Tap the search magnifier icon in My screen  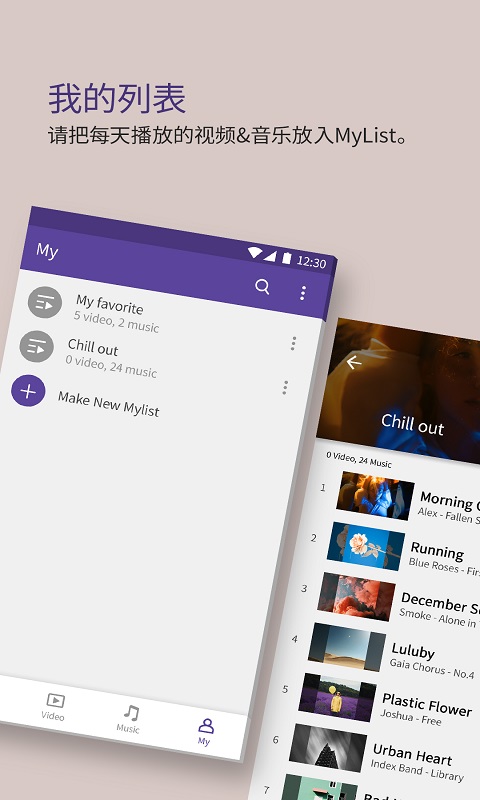pyautogui.click(x=262, y=286)
